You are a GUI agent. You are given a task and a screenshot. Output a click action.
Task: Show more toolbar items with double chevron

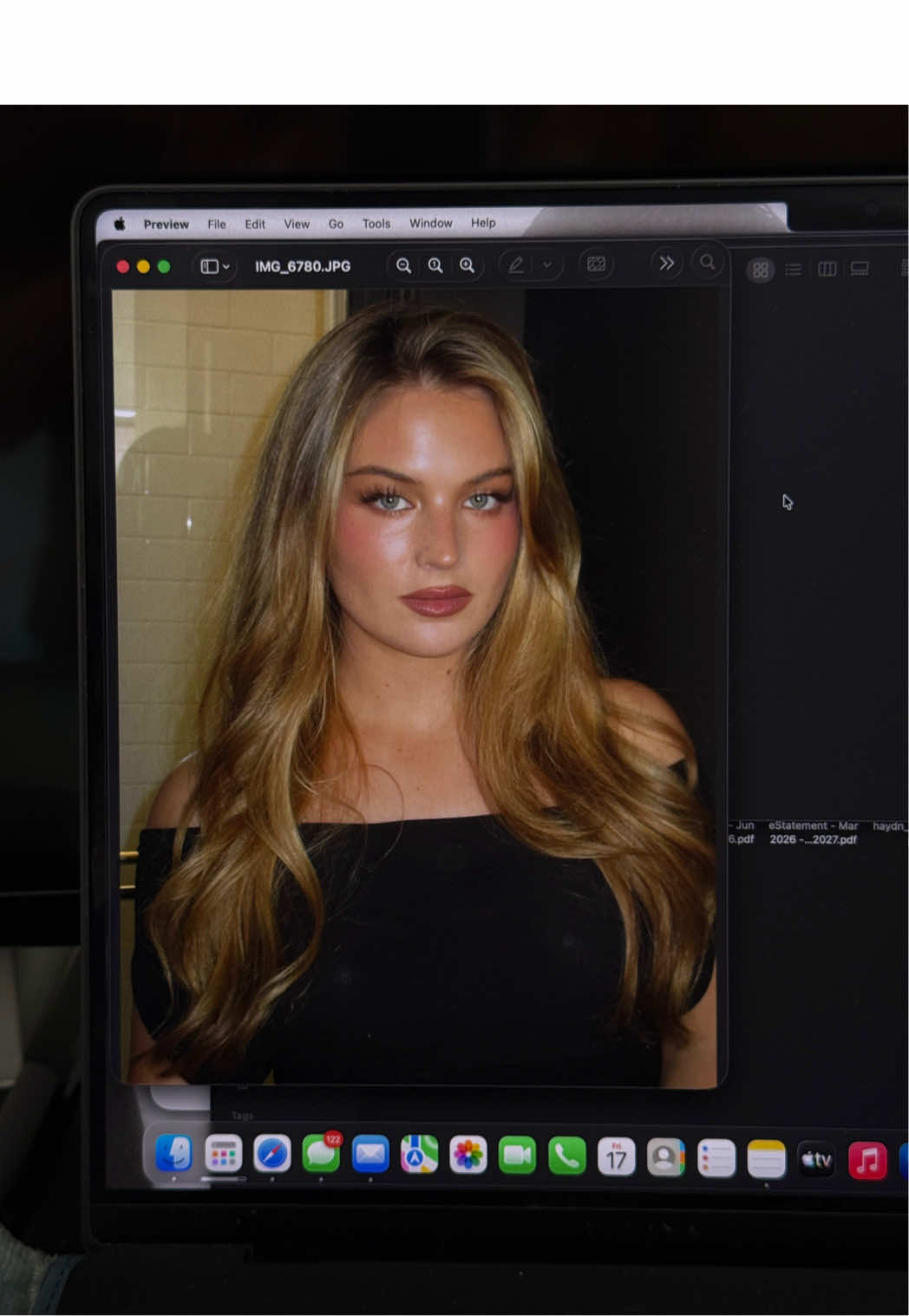point(666,263)
